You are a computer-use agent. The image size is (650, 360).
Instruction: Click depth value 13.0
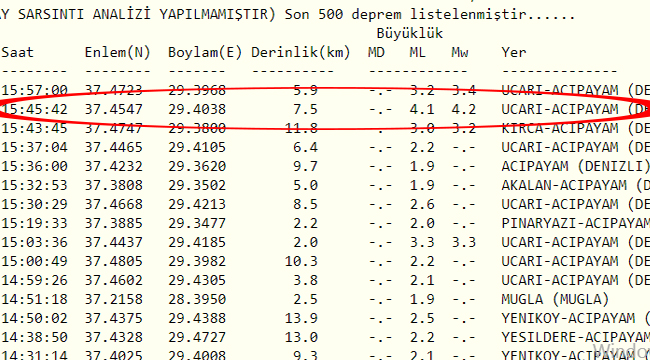click(301, 337)
